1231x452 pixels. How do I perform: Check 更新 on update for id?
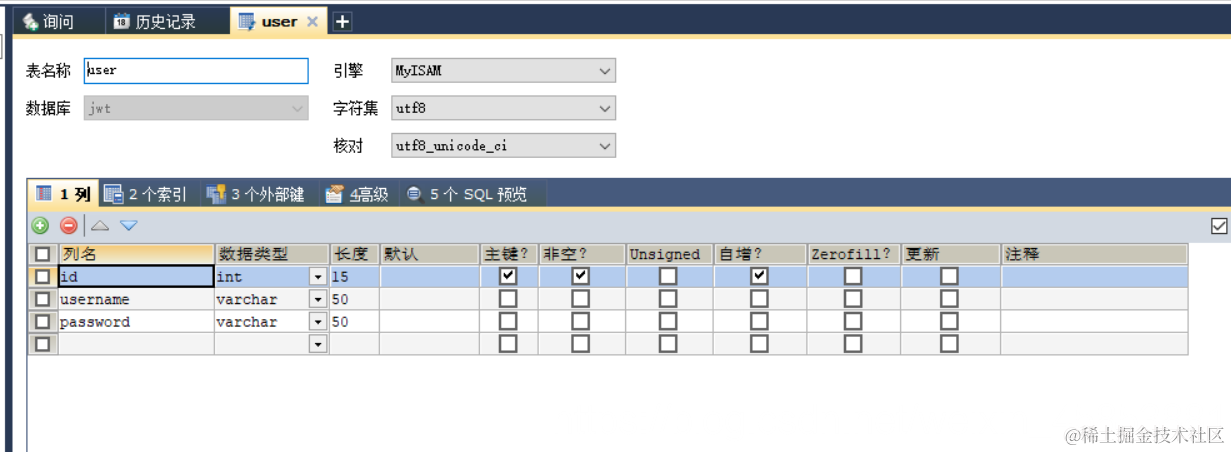click(x=949, y=276)
